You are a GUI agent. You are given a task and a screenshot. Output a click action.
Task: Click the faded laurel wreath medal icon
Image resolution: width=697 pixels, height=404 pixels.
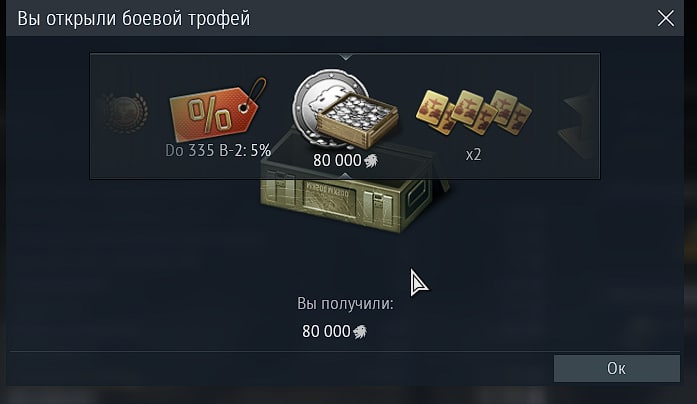[x=124, y=113]
